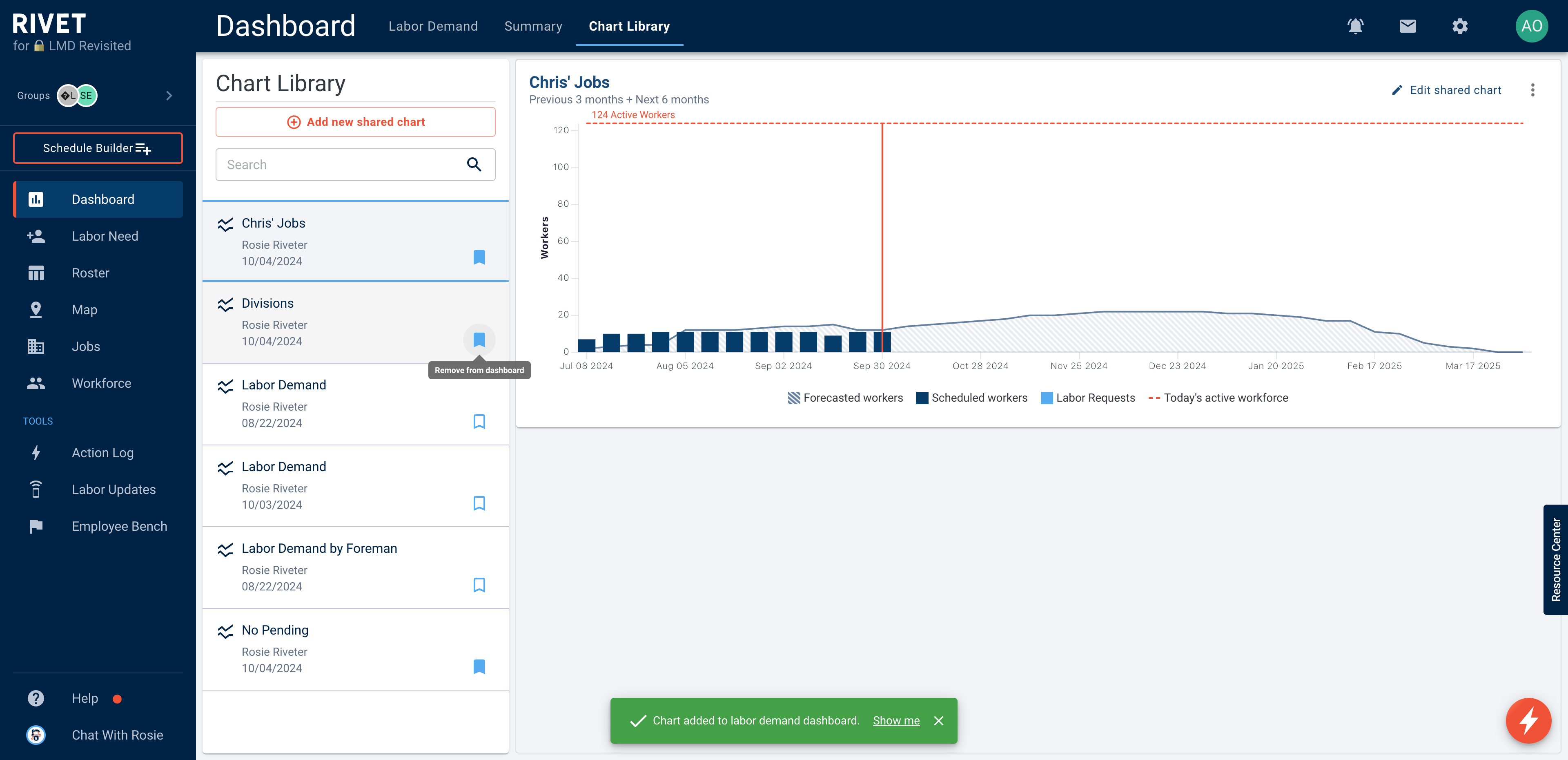Select the Labor Demand by Foreman title
Viewport: 1568px width, 760px height.
[319, 548]
